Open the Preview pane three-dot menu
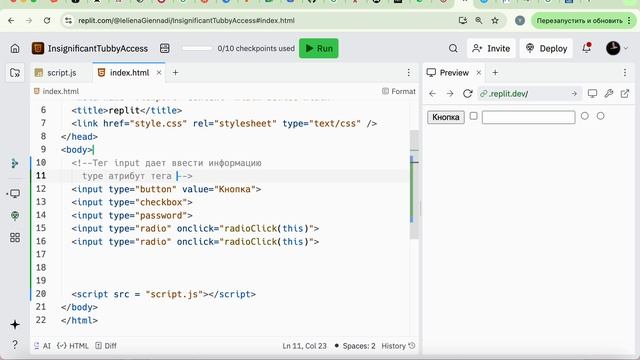The height and width of the screenshot is (360, 640). [625, 73]
